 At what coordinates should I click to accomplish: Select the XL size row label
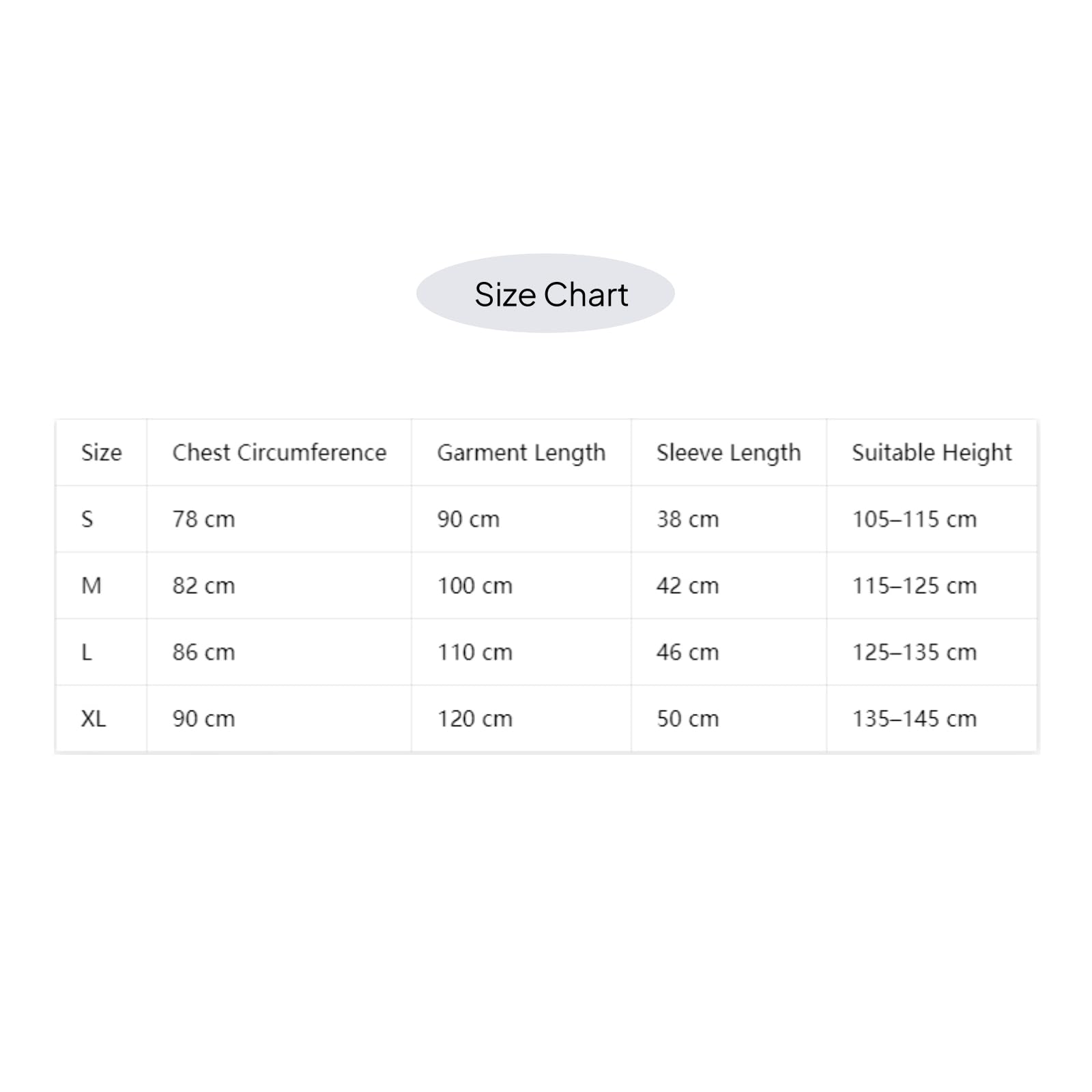[x=101, y=719]
